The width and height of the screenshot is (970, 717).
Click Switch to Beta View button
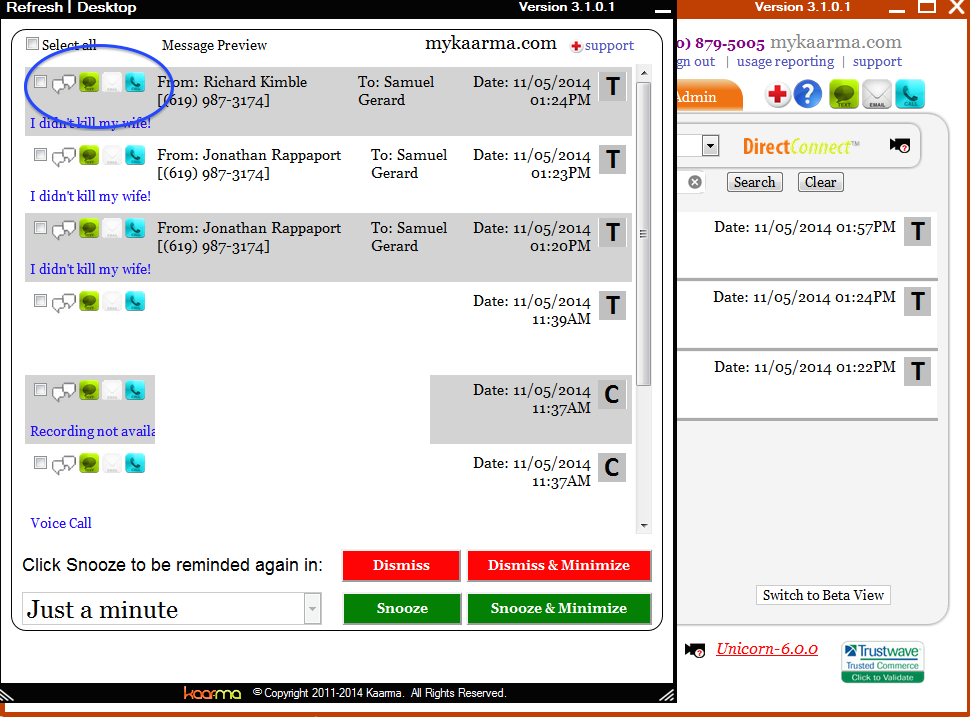tap(823, 595)
